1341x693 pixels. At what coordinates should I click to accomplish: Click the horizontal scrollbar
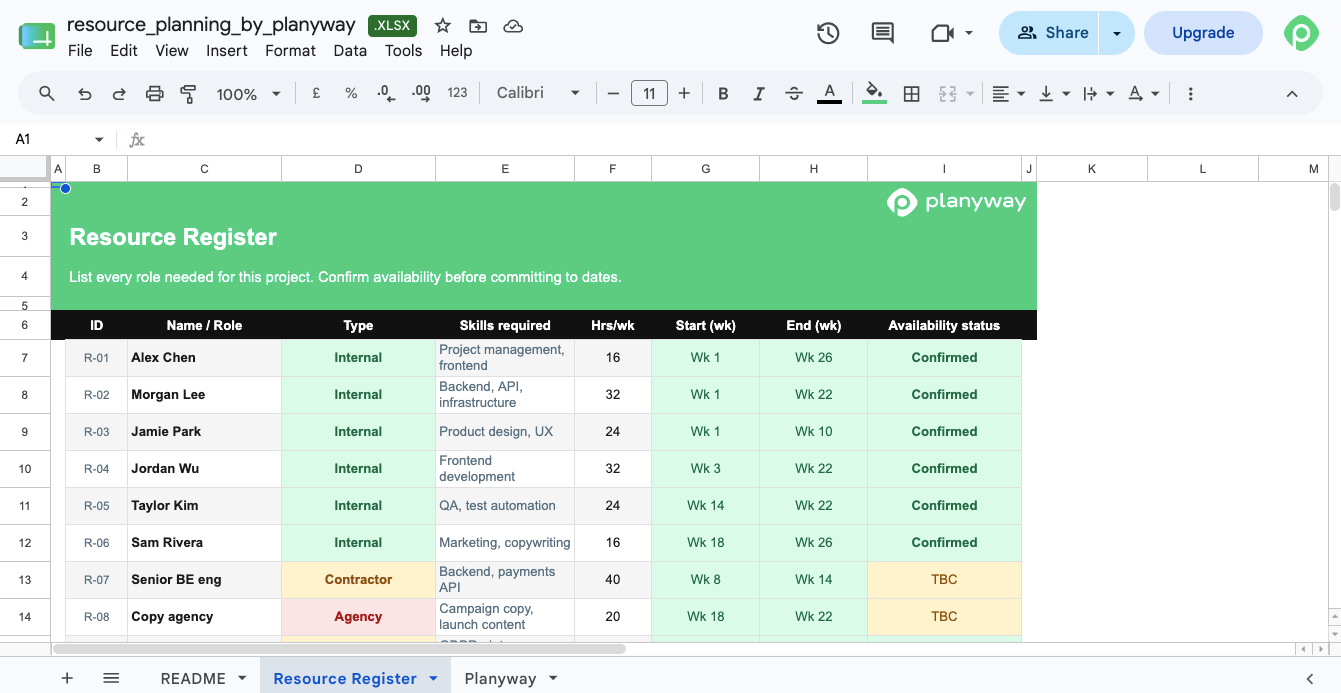click(x=340, y=649)
